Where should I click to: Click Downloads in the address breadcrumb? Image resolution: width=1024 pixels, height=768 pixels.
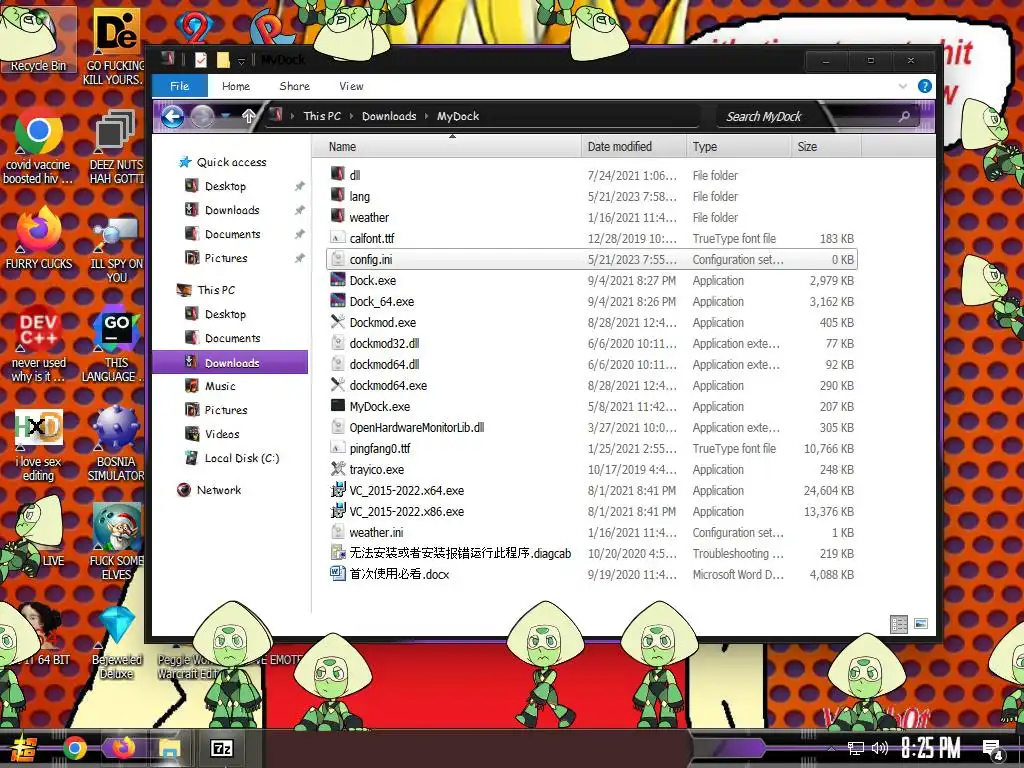coord(389,116)
